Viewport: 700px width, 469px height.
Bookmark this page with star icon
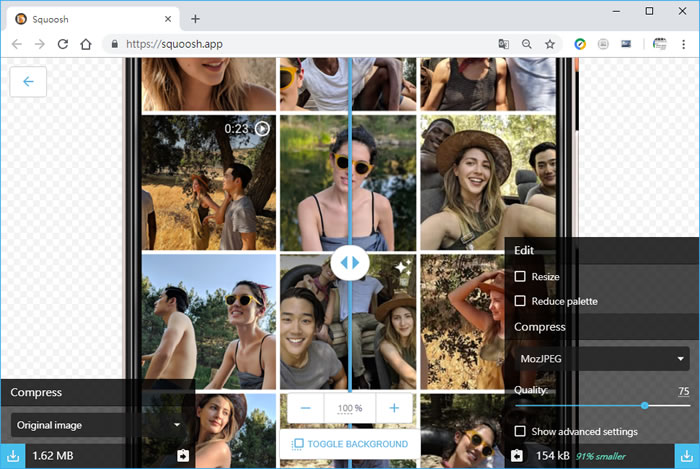[549, 44]
